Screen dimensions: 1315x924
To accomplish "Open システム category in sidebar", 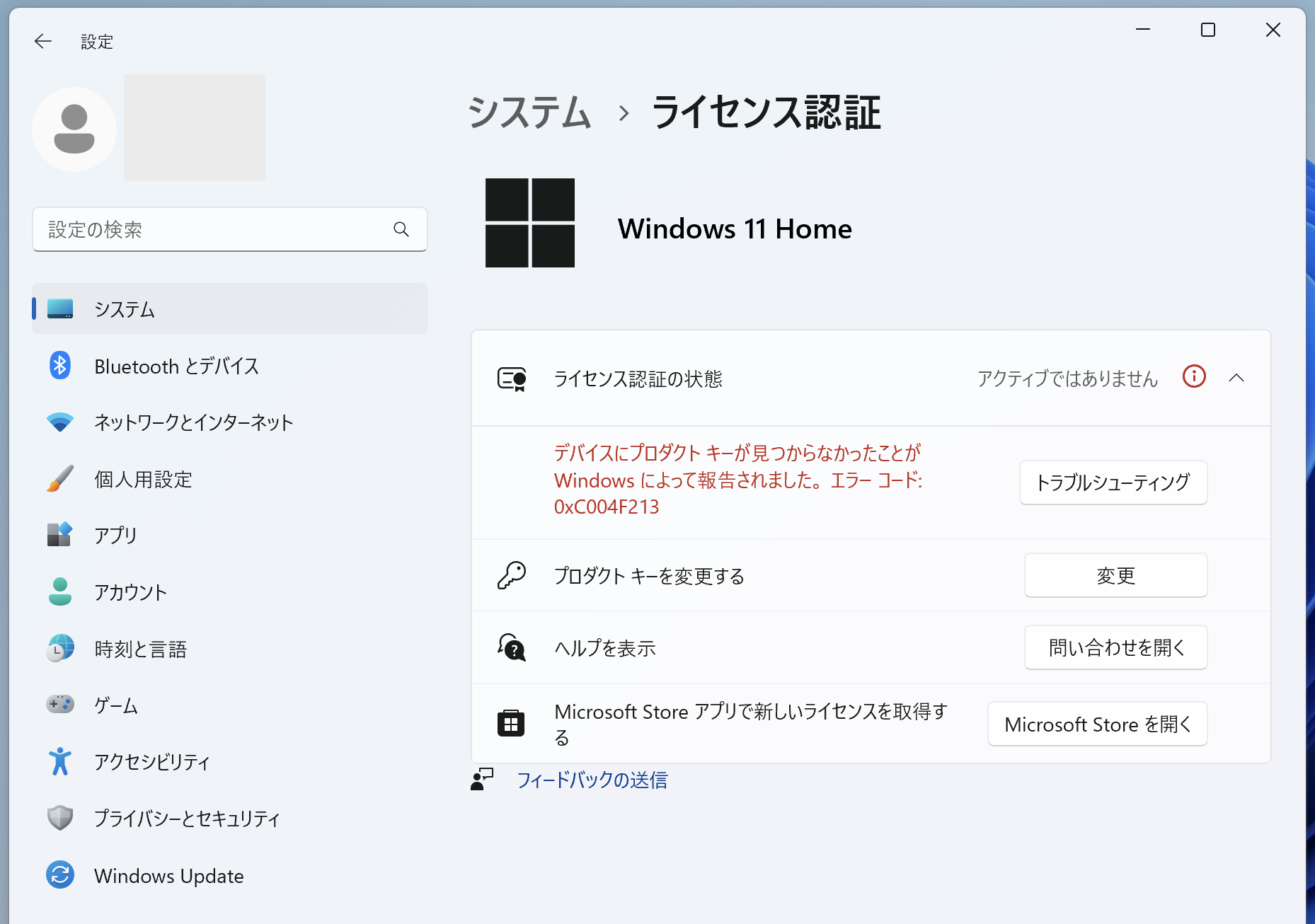I will 230,309.
